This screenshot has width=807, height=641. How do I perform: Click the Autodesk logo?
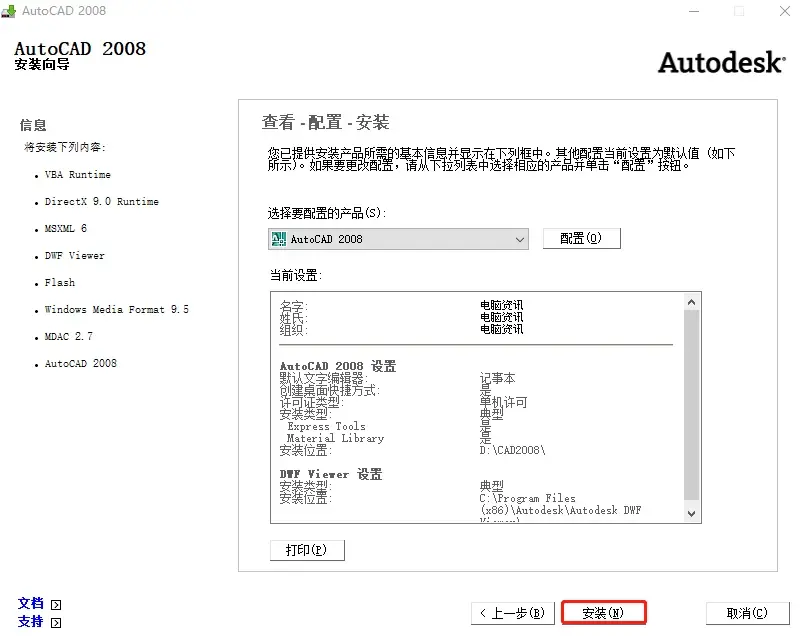click(x=722, y=62)
